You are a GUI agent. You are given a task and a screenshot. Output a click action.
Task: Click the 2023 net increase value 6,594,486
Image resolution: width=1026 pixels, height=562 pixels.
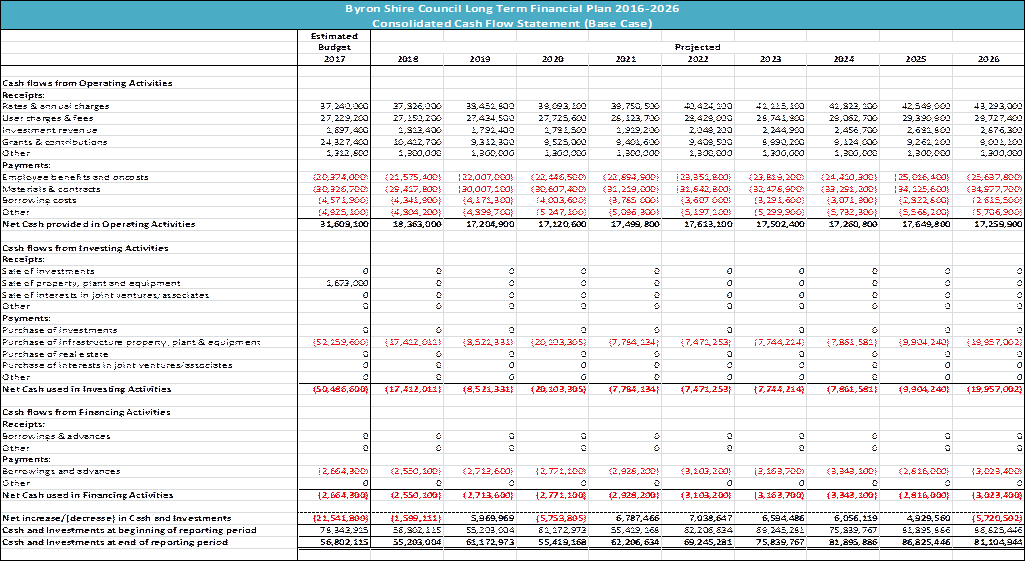[781, 518]
